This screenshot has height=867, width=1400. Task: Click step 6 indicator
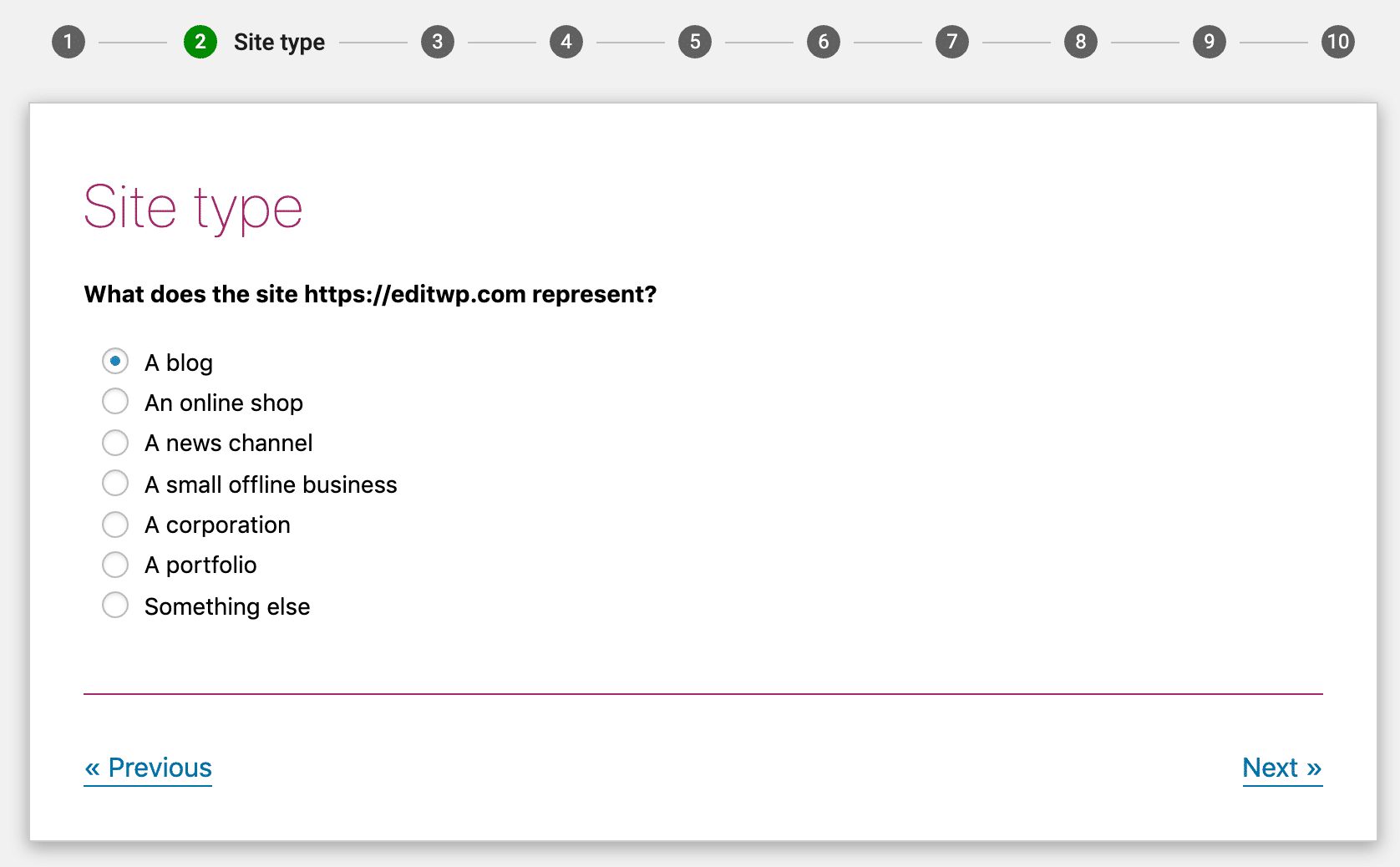coord(823,41)
